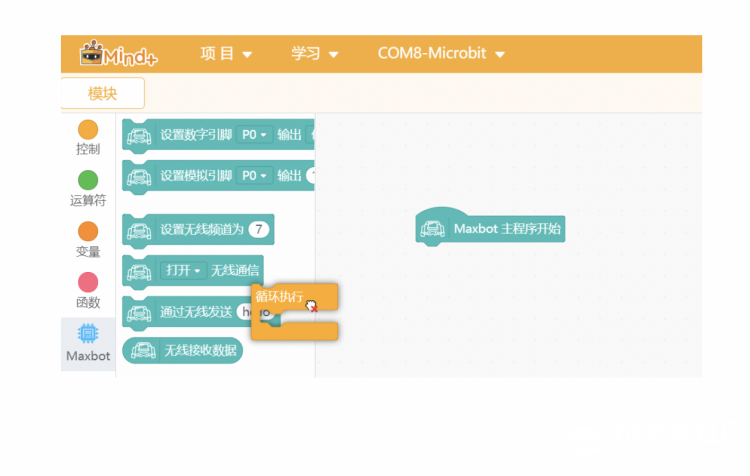Select the Maxbot chip category icon

[x=88, y=334]
